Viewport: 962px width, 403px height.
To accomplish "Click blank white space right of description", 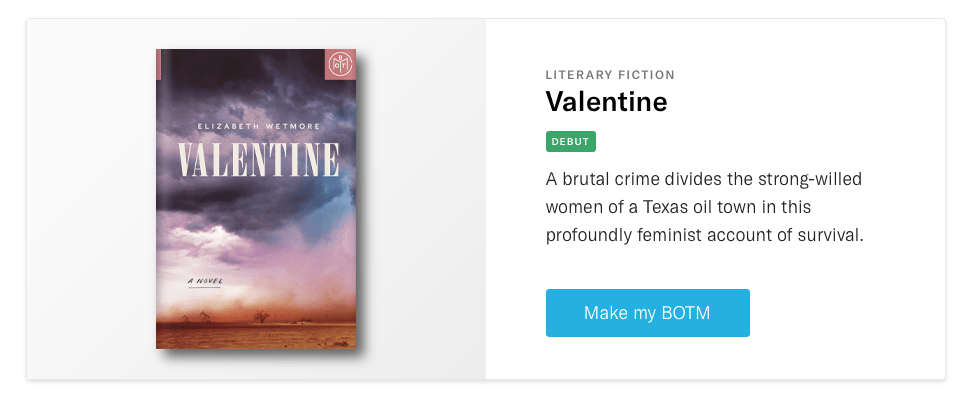I will tap(905, 210).
